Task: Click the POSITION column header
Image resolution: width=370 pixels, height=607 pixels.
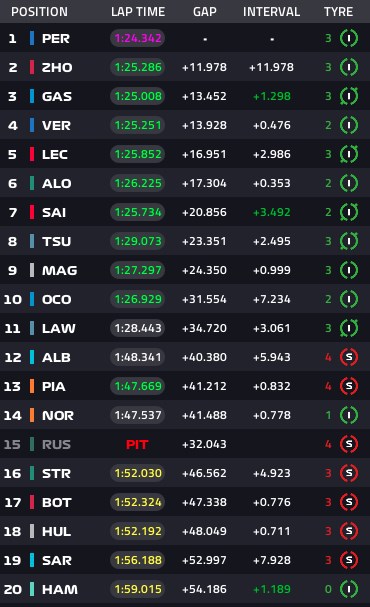Action: [x=39, y=12]
